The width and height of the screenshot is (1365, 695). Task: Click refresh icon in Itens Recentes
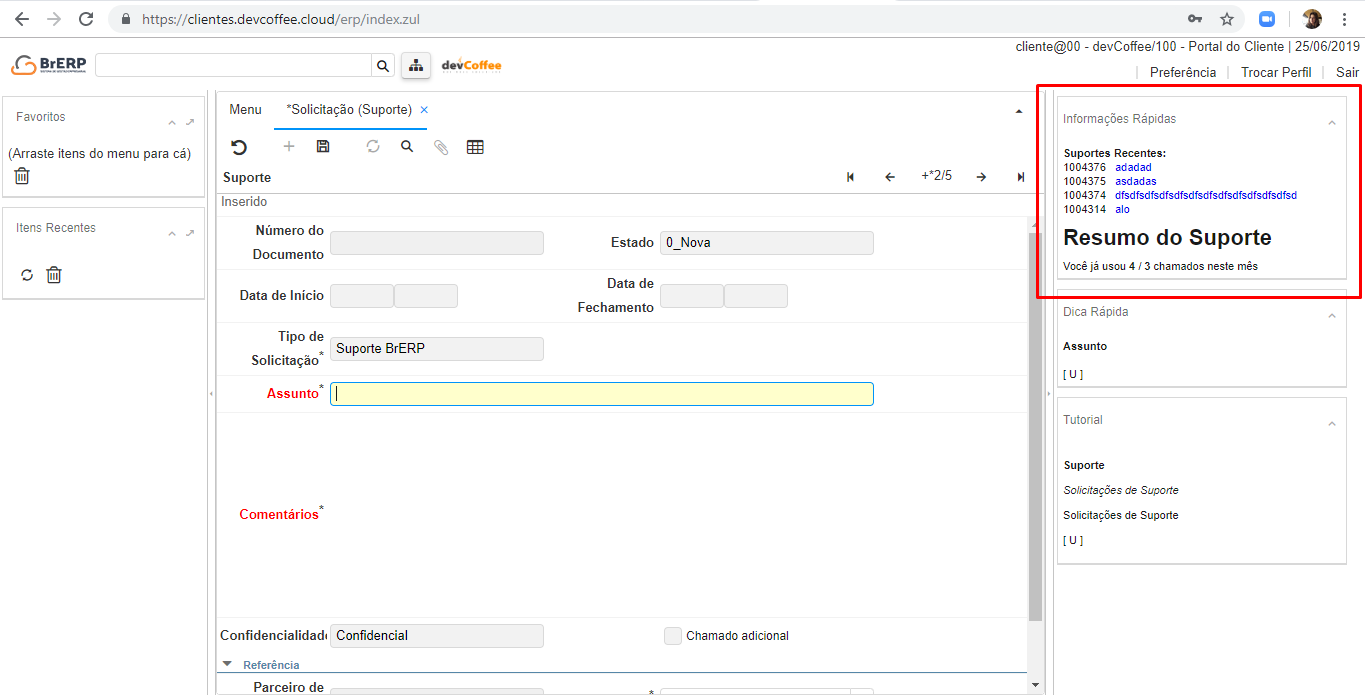27,275
